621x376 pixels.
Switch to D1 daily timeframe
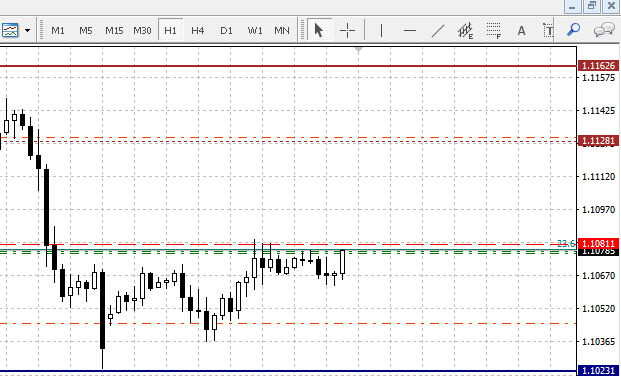tap(226, 30)
